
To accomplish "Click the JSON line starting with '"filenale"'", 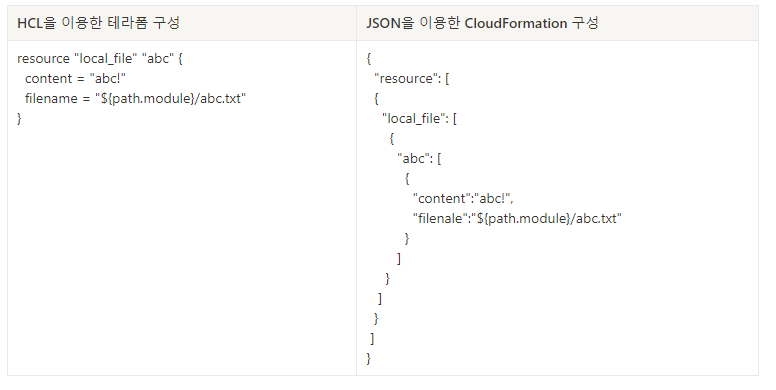I will (x=517, y=219).
